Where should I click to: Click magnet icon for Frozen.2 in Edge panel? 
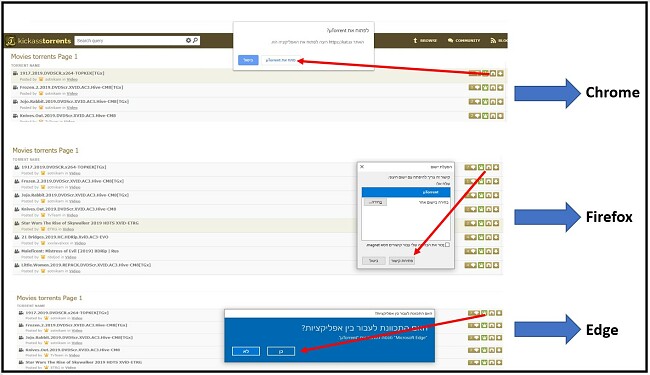point(492,325)
